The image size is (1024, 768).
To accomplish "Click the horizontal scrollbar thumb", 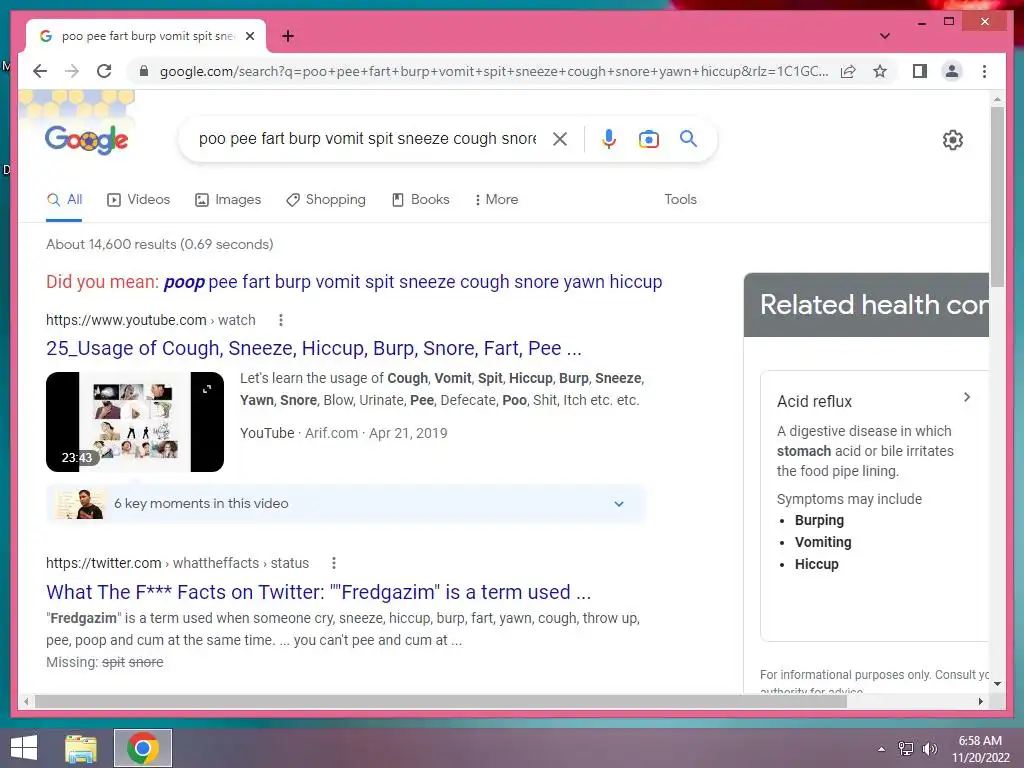I will [x=441, y=701].
